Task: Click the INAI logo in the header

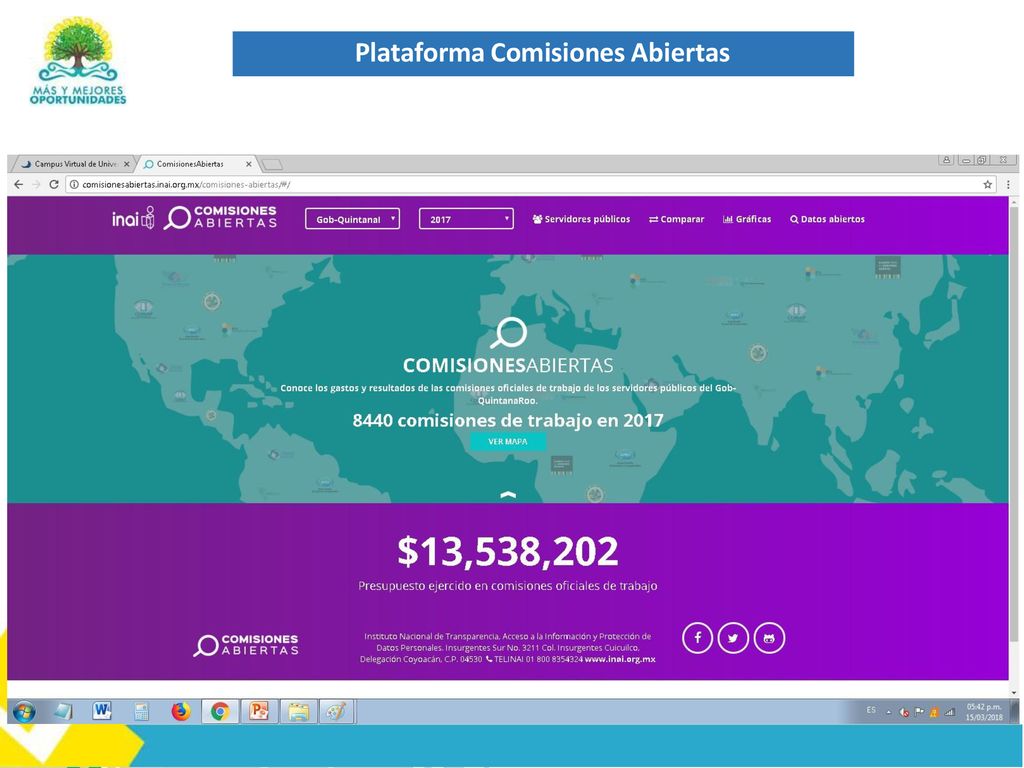Action: (x=133, y=218)
